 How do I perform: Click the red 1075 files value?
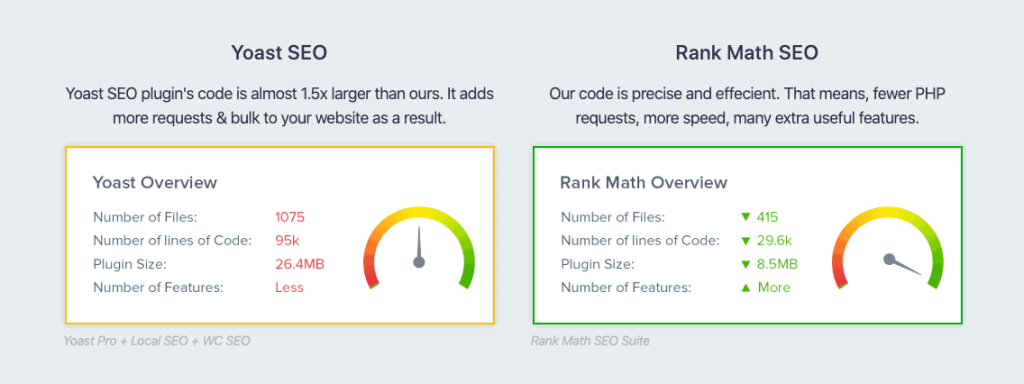click(290, 217)
